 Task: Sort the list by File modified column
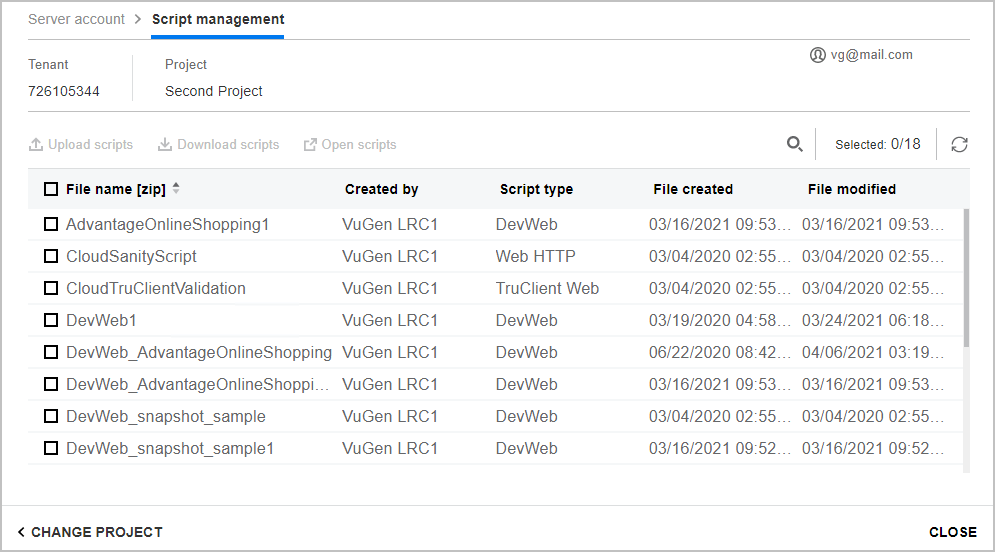pos(851,189)
